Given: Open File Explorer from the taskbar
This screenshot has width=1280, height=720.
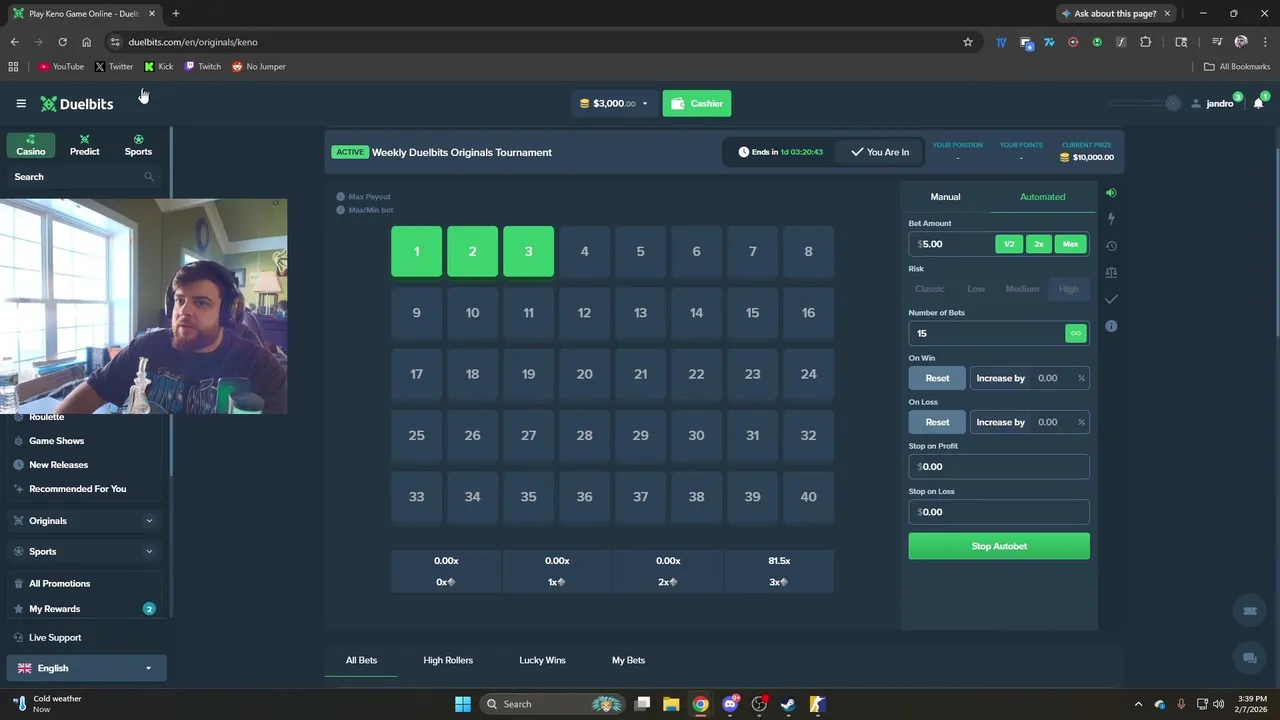Looking at the screenshot, I should (672, 704).
